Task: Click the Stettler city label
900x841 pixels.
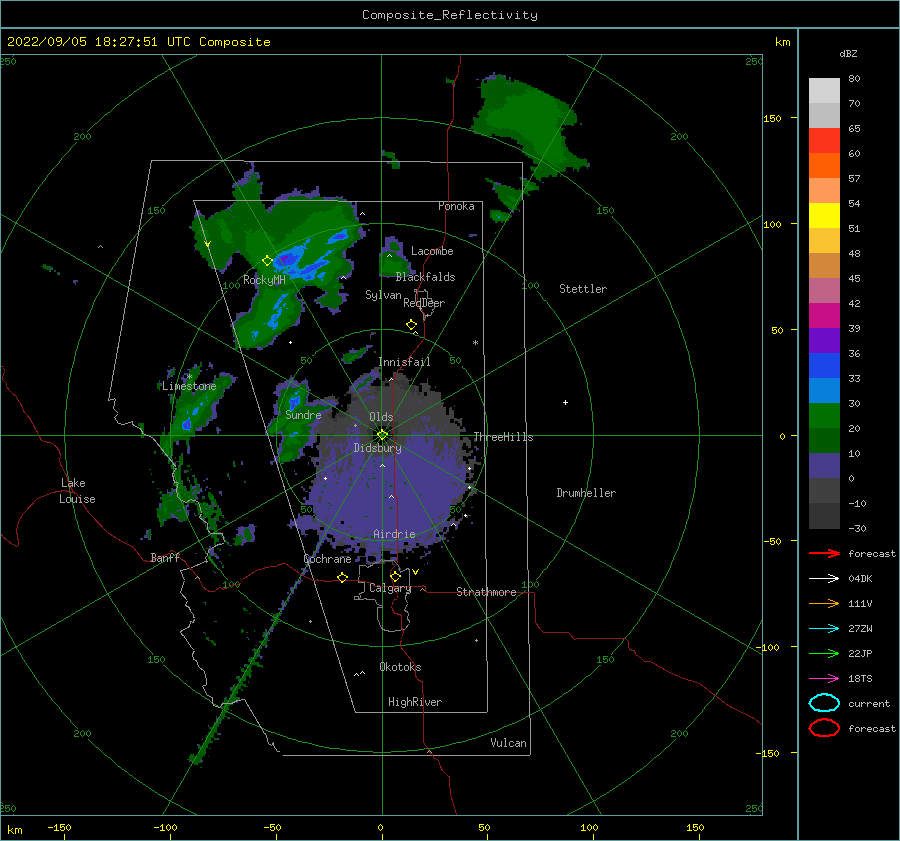Action: click(x=583, y=289)
